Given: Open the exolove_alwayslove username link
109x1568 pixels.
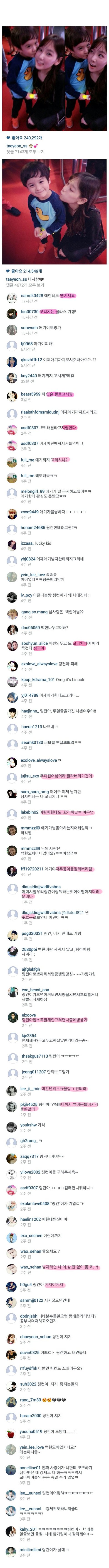Looking at the screenshot, I should coord(39,664).
